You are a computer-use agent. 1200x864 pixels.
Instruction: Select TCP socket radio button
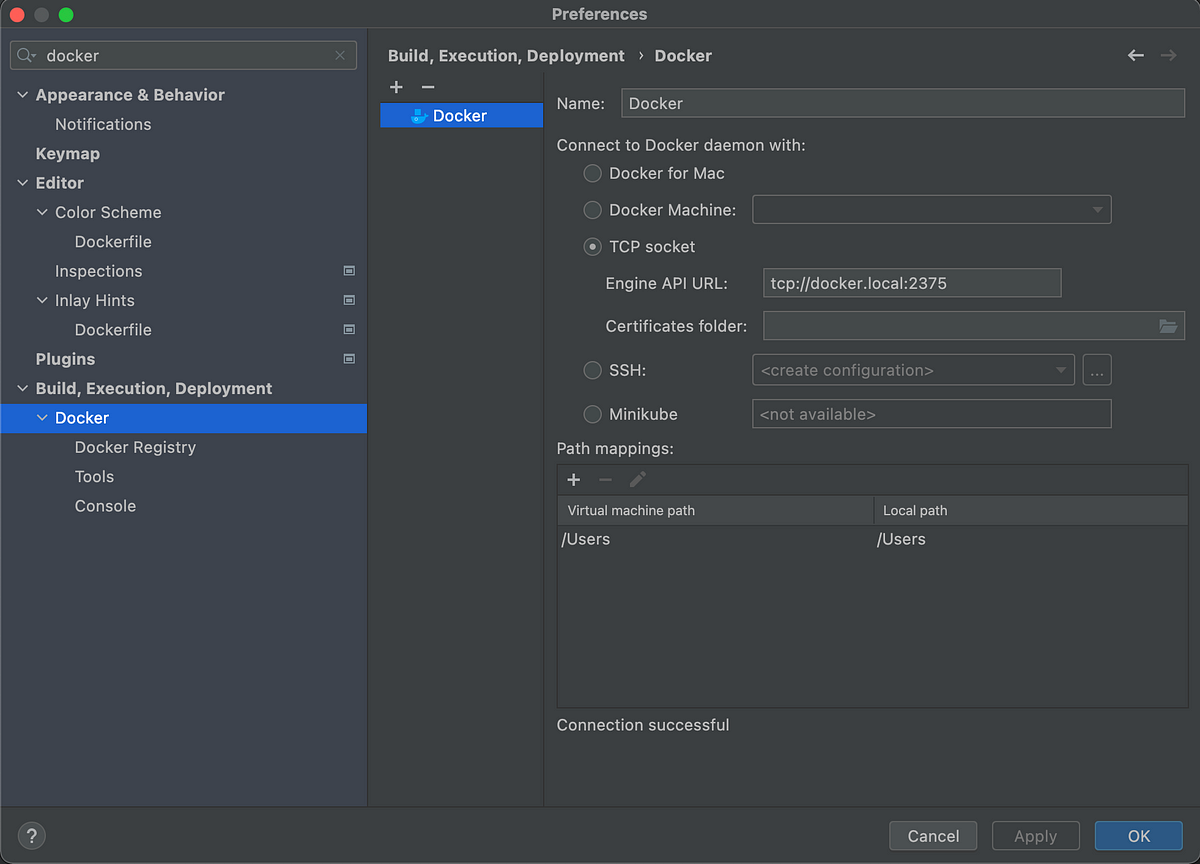[593, 246]
